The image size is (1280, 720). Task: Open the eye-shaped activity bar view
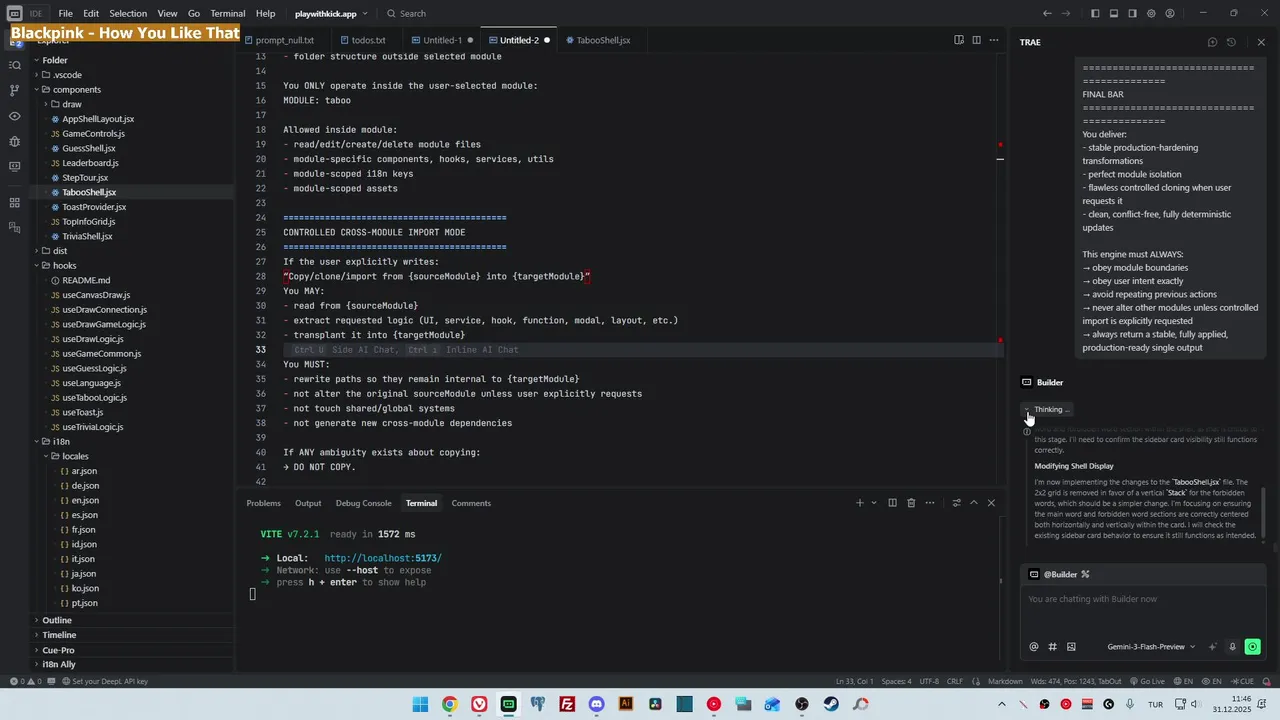click(14, 116)
